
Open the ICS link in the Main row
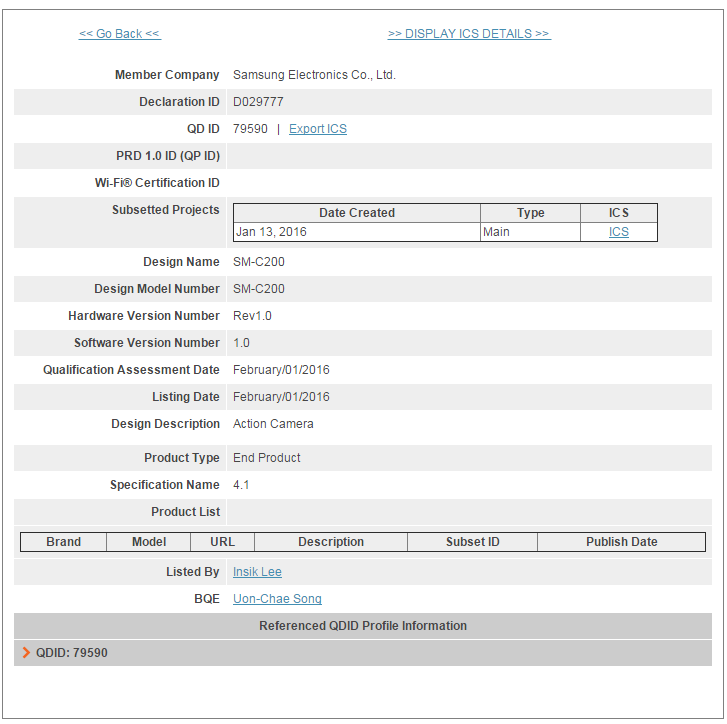619,232
